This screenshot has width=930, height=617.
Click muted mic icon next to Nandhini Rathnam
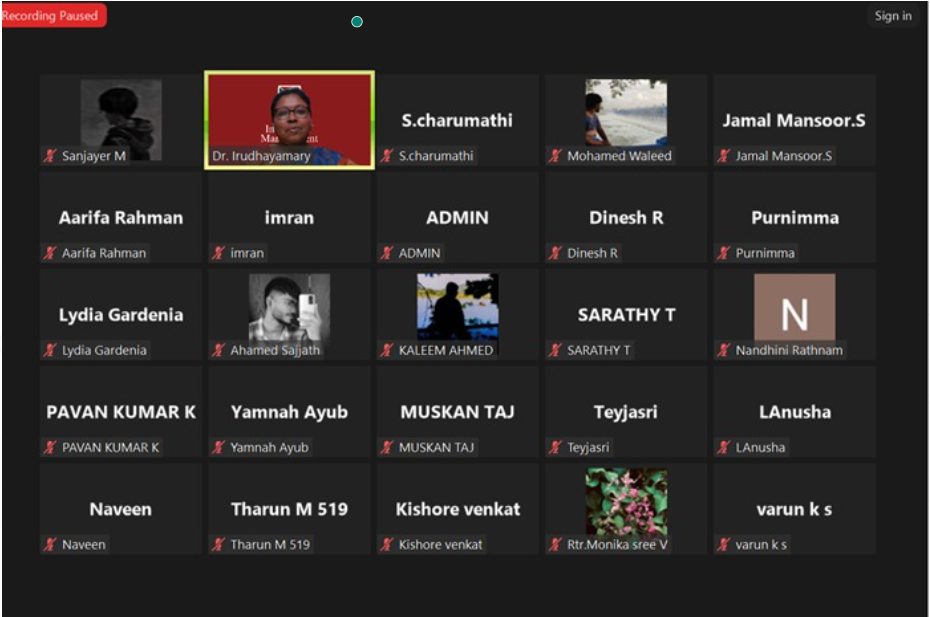tap(724, 350)
